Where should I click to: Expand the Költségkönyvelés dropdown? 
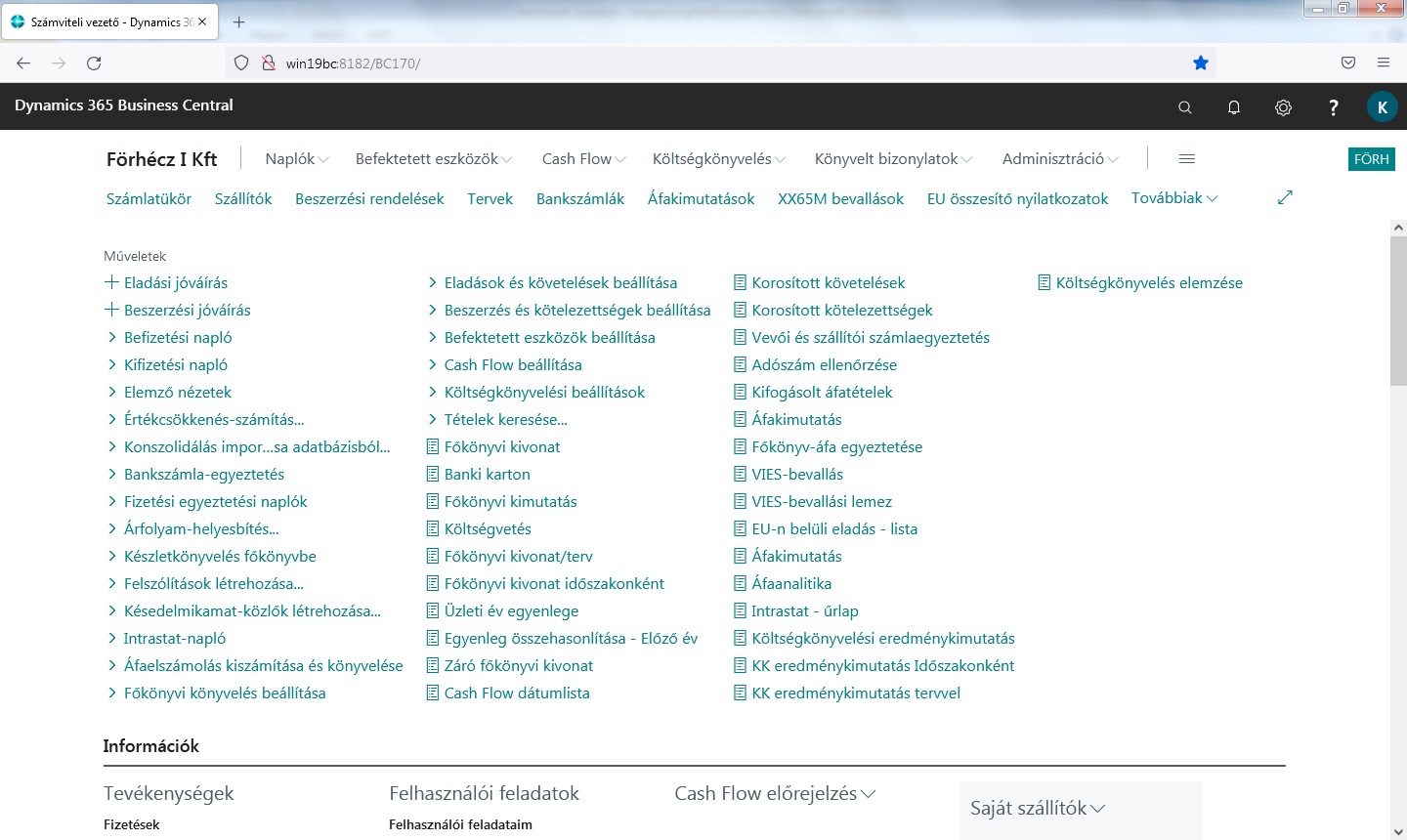719,158
